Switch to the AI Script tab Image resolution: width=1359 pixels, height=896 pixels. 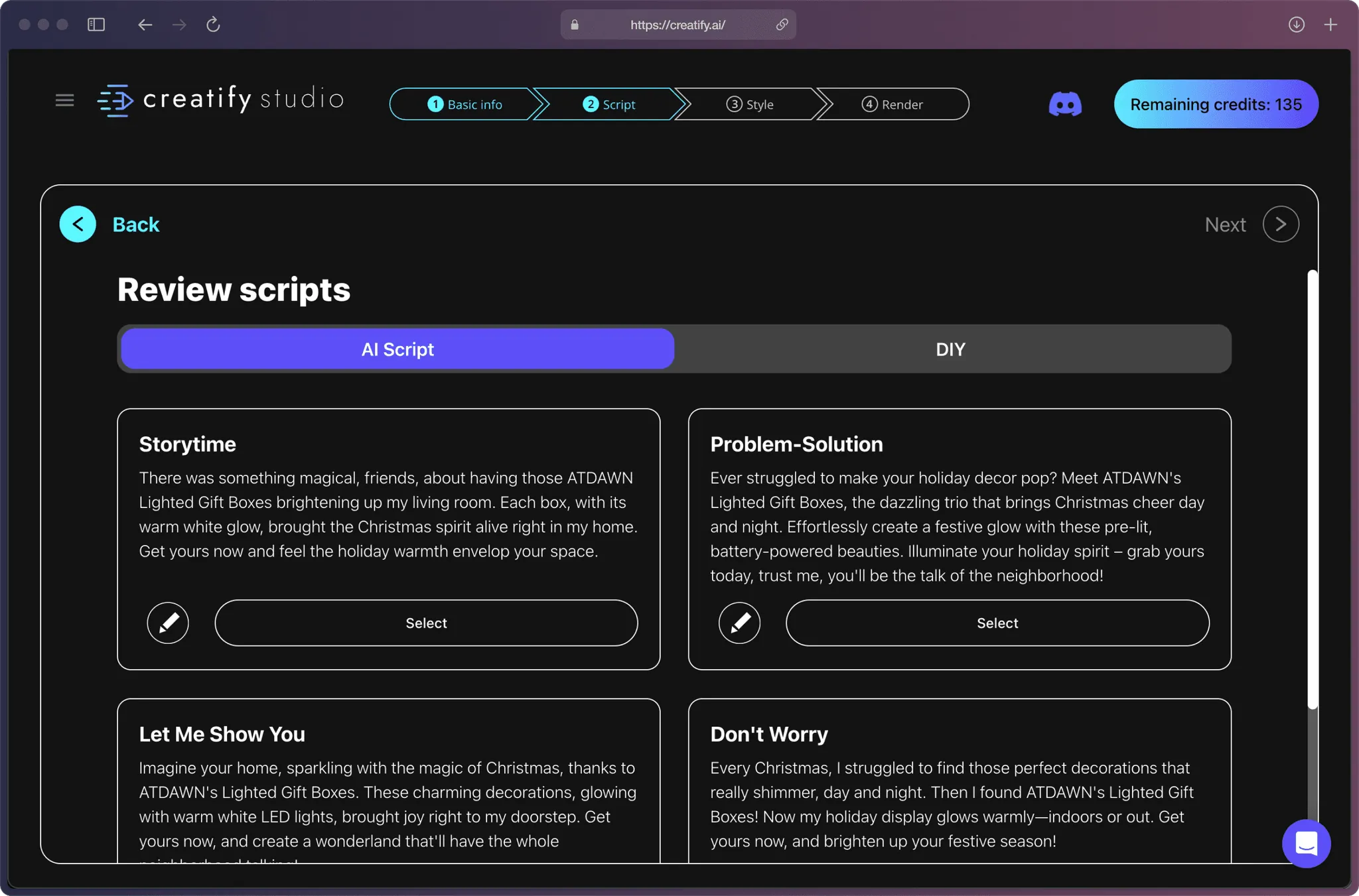(397, 349)
